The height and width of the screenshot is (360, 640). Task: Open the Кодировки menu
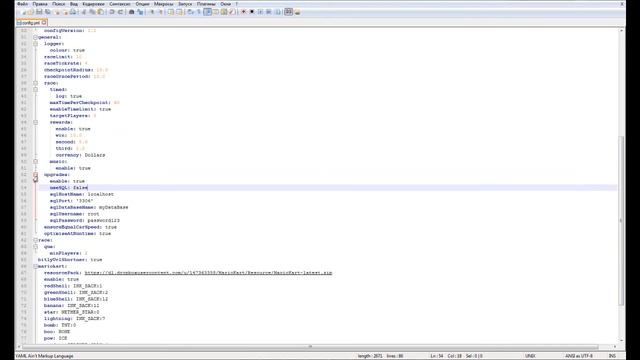click(93, 4)
